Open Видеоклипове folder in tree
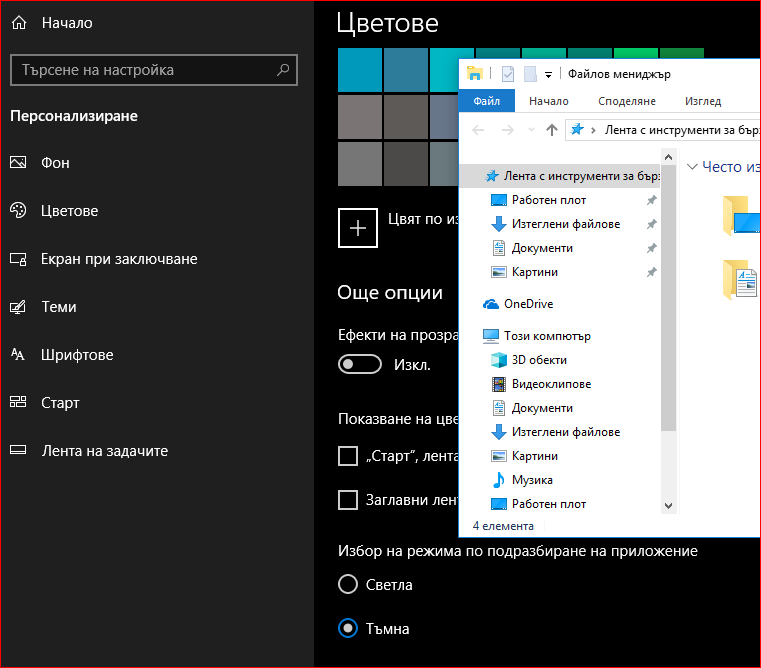The height and width of the screenshot is (668, 761). pos(551,384)
